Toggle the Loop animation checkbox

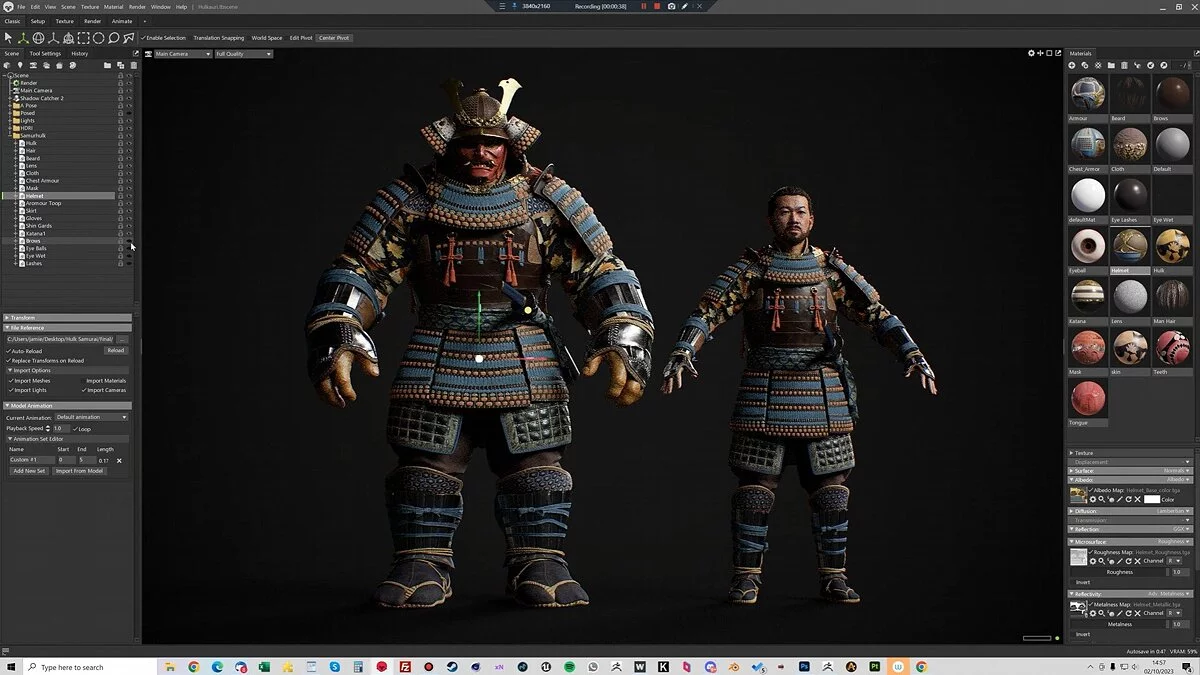75,428
